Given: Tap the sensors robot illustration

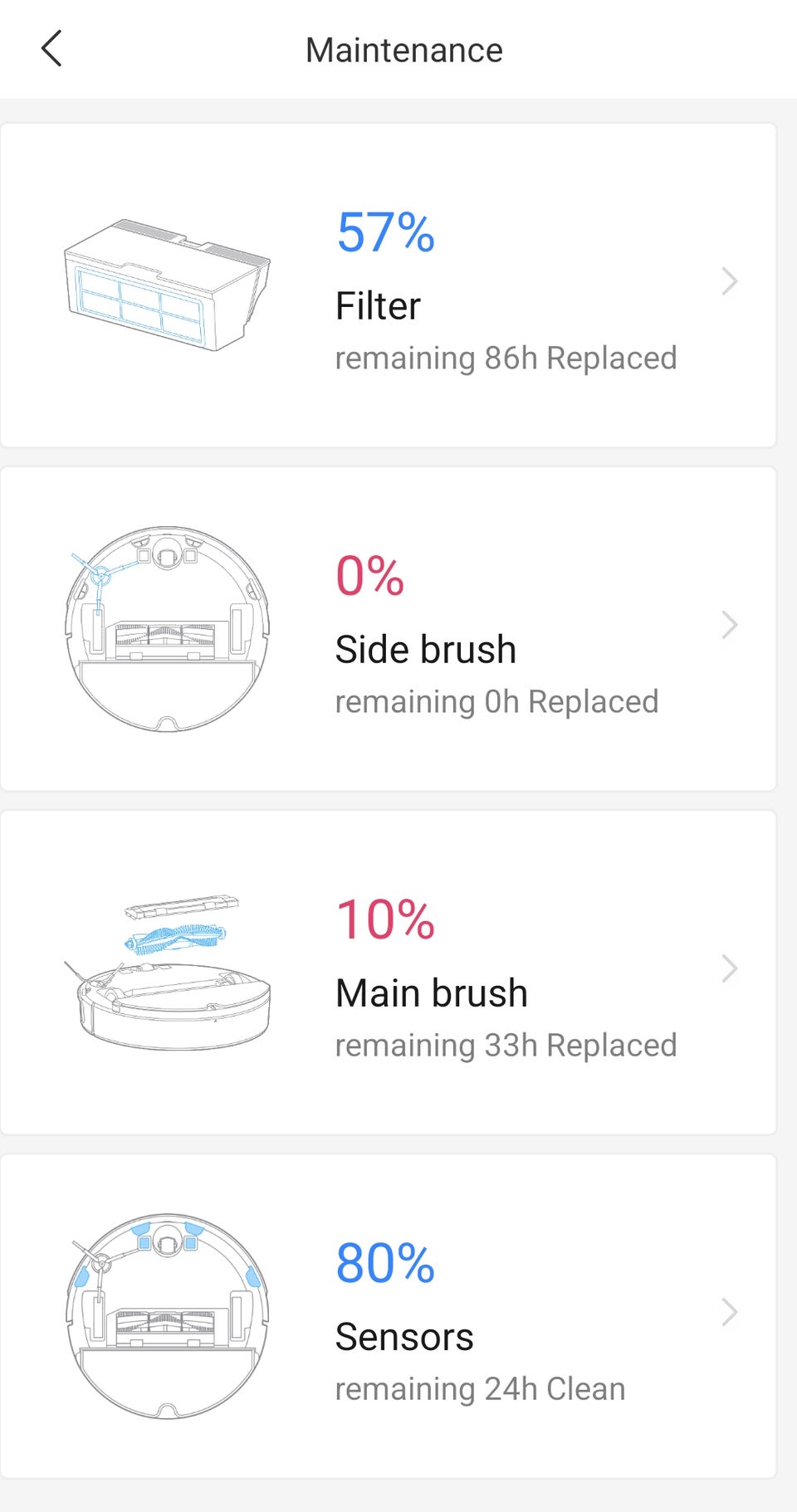Looking at the screenshot, I should (x=167, y=1315).
